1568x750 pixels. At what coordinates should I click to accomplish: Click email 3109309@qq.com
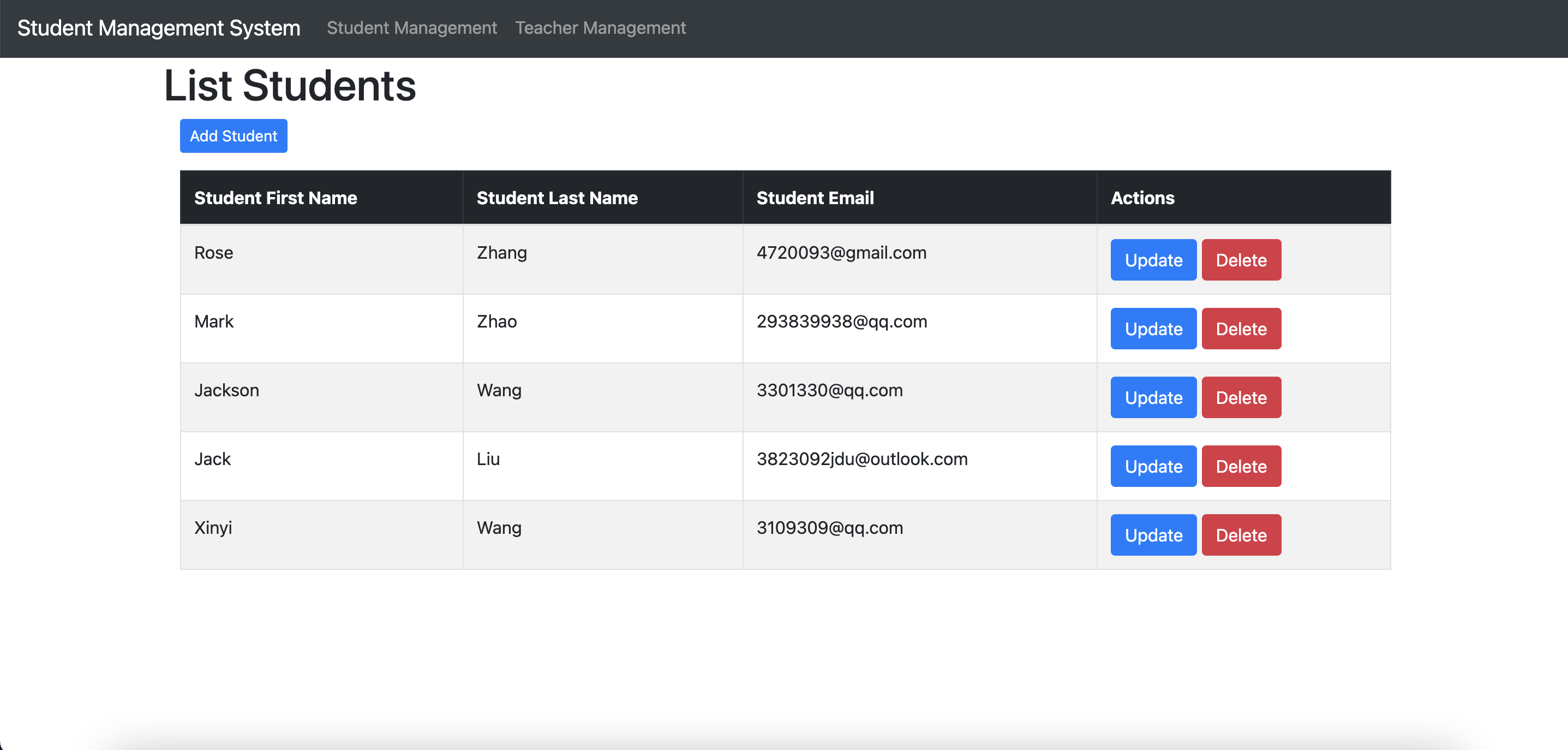[830, 528]
